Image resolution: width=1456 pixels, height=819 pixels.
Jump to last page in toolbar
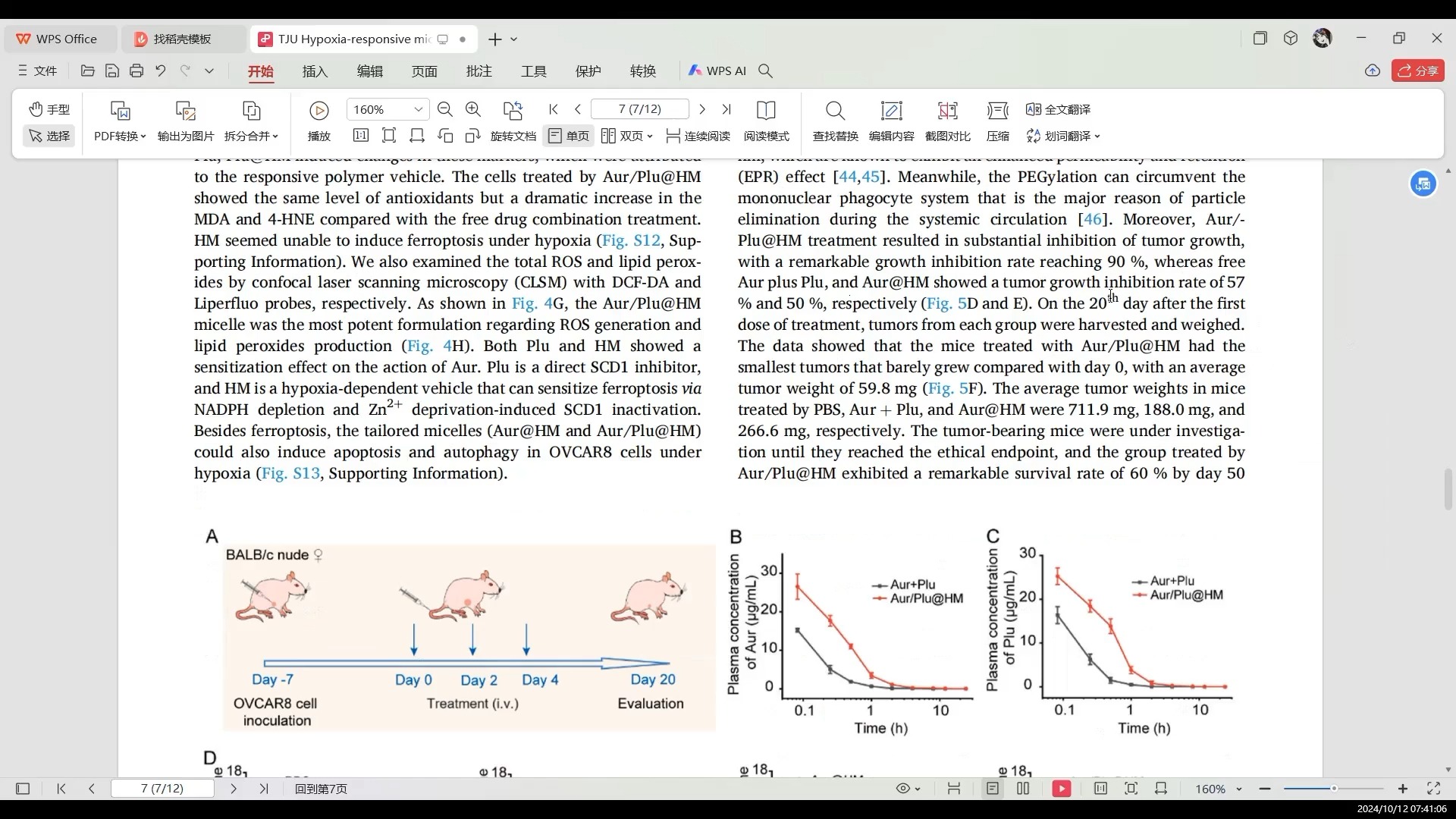point(726,109)
